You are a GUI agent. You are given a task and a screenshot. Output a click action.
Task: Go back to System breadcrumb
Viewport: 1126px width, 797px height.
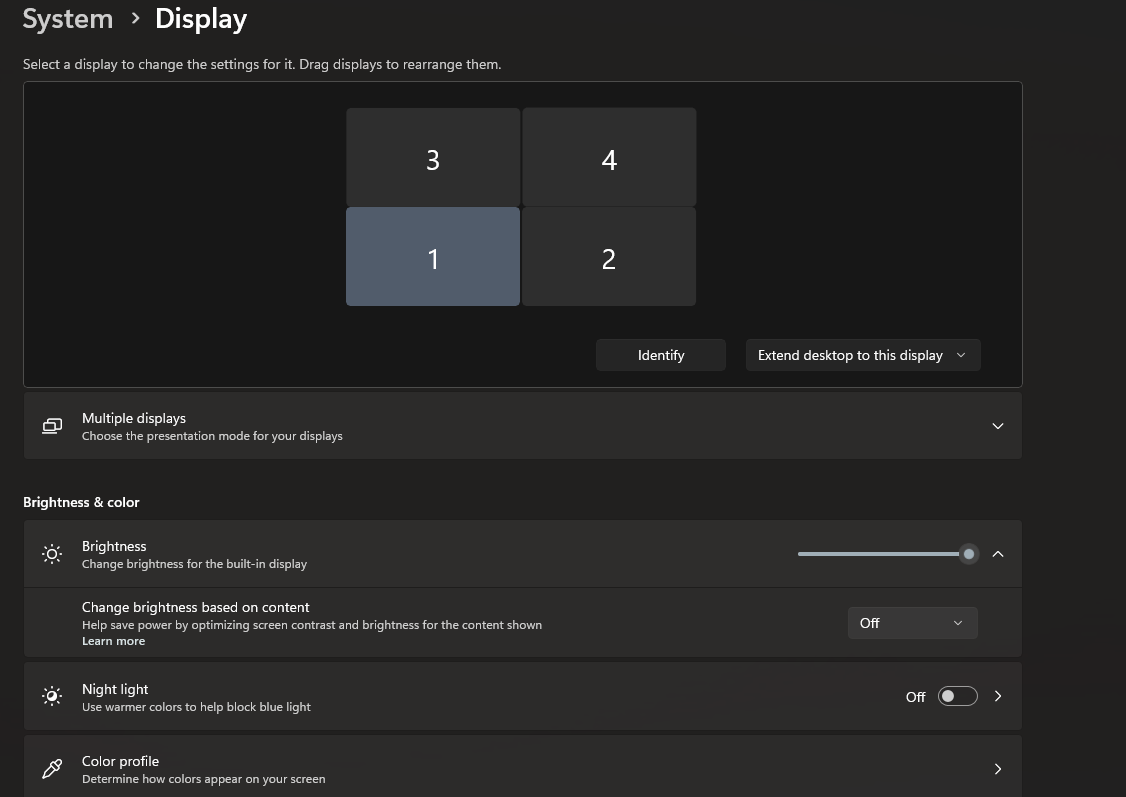pyautogui.click(x=68, y=19)
